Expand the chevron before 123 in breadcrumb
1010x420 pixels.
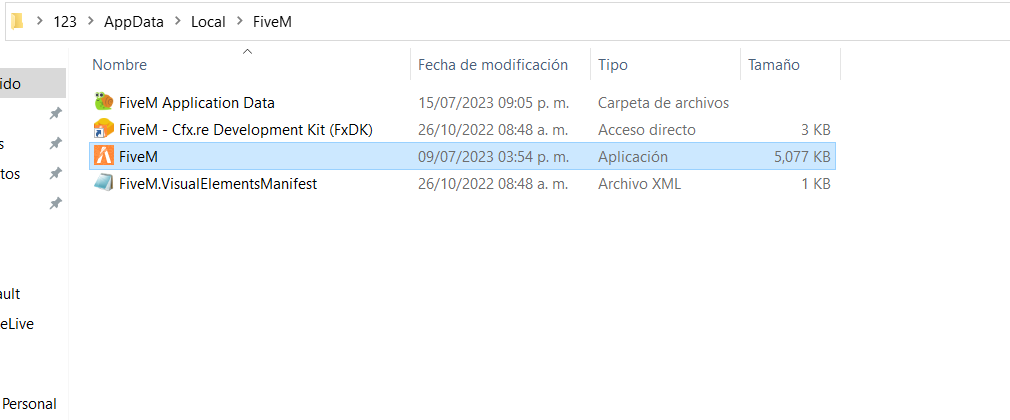(x=37, y=20)
